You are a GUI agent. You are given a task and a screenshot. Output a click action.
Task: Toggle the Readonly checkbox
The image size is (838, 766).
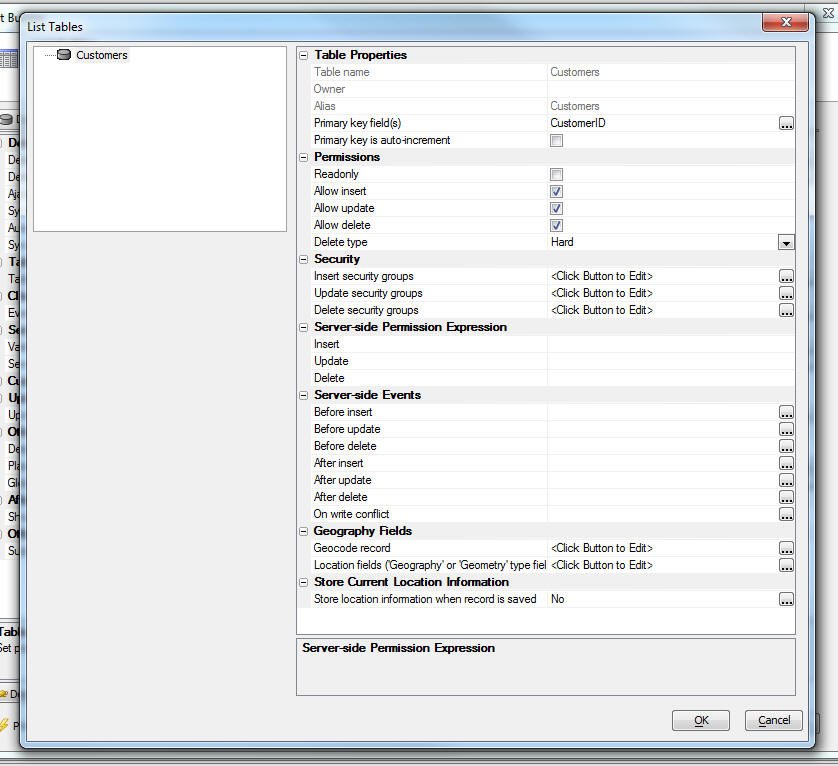tap(557, 175)
